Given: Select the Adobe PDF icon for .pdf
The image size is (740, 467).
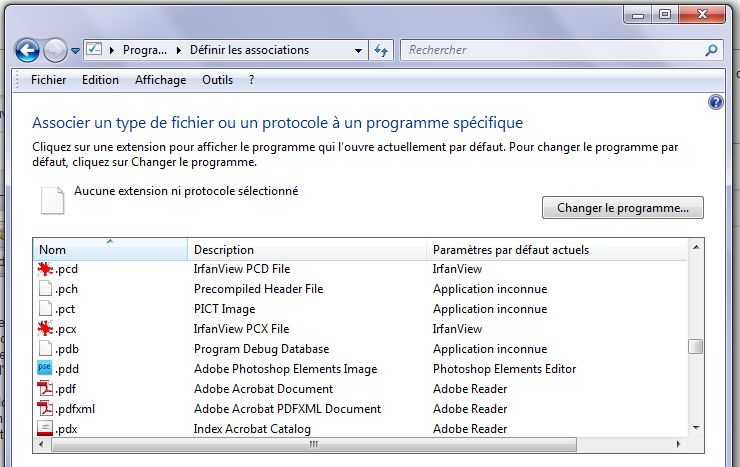Looking at the screenshot, I should [x=44, y=389].
